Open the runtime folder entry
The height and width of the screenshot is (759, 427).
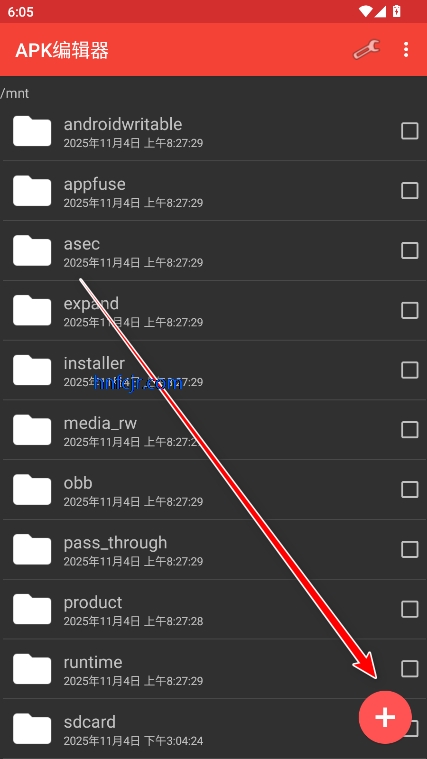click(x=214, y=669)
